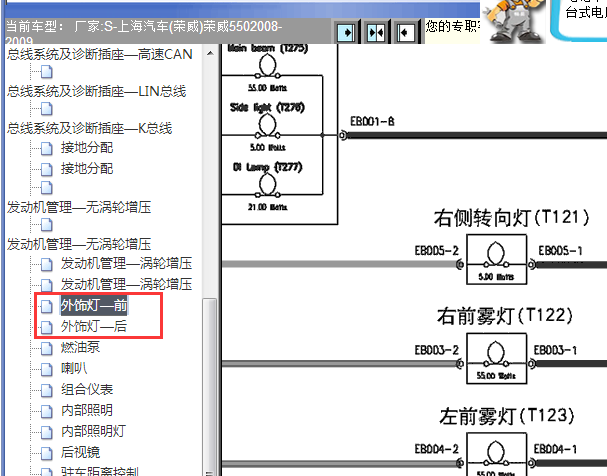Select tree heading 总线系统及诊断插座—K总线

[x=89, y=128]
